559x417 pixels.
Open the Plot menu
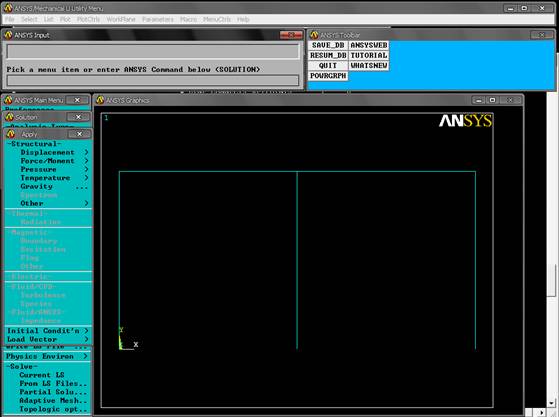coord(65,19)
